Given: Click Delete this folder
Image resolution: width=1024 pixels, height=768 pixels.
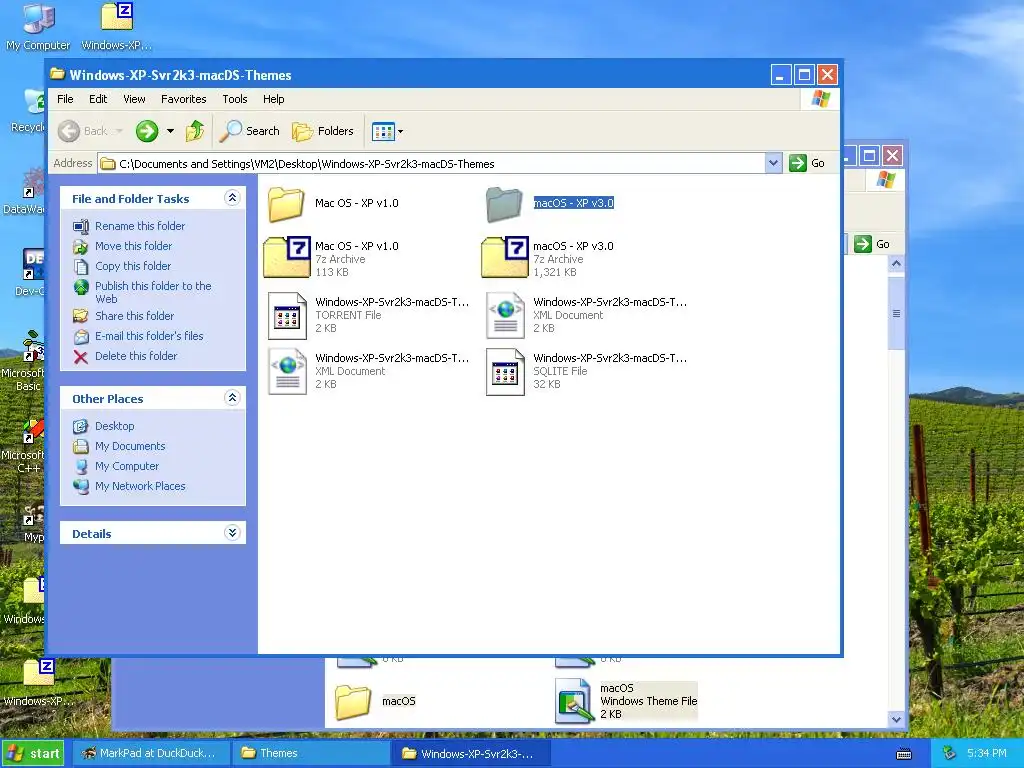Looking at the screenshot, I should [x=136, y=357].
